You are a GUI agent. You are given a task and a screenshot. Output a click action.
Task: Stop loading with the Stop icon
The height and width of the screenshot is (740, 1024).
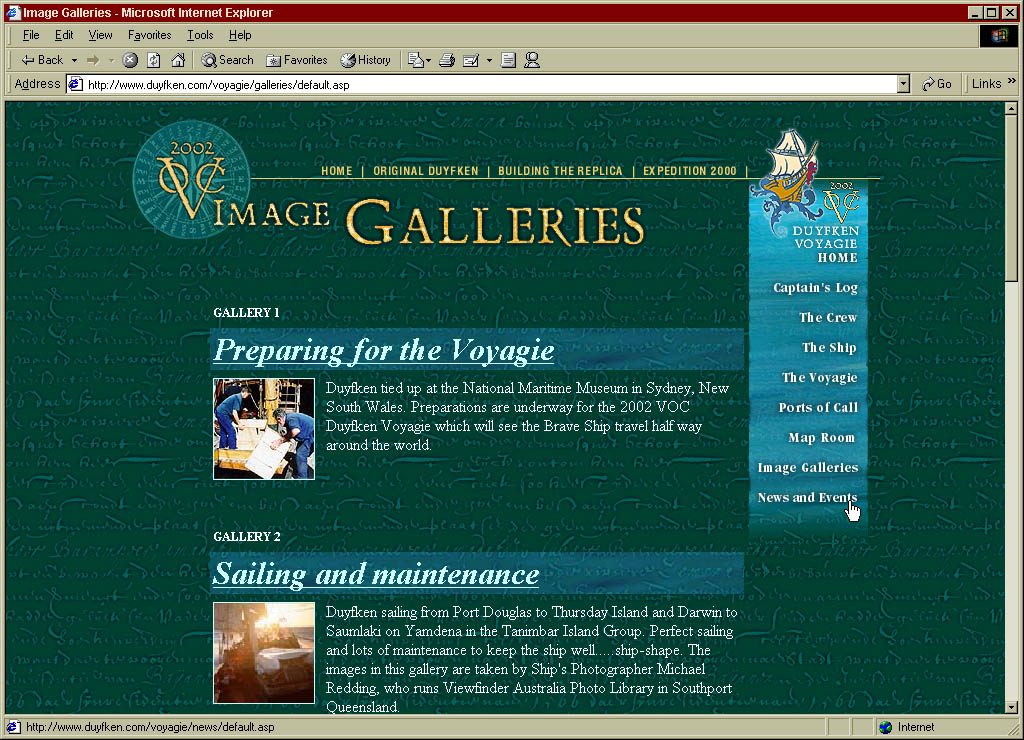131,60
